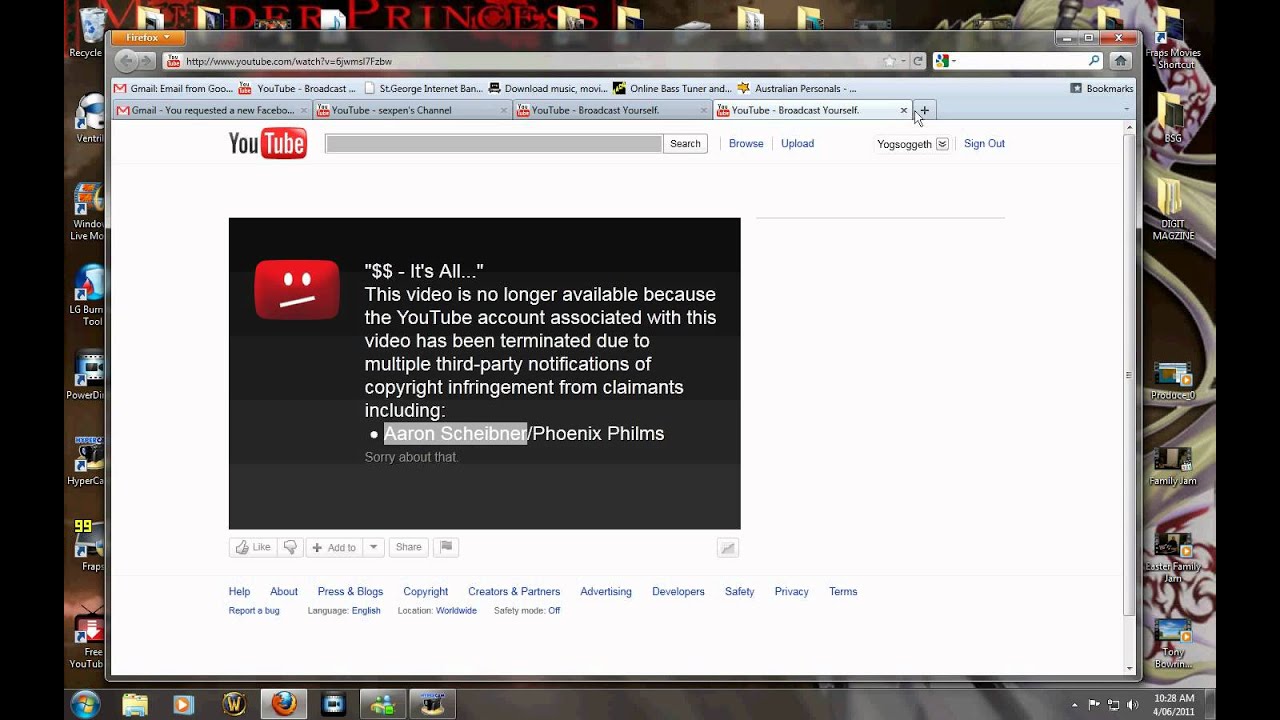Open Windows Media Player from the taskbar

[183, 704]
